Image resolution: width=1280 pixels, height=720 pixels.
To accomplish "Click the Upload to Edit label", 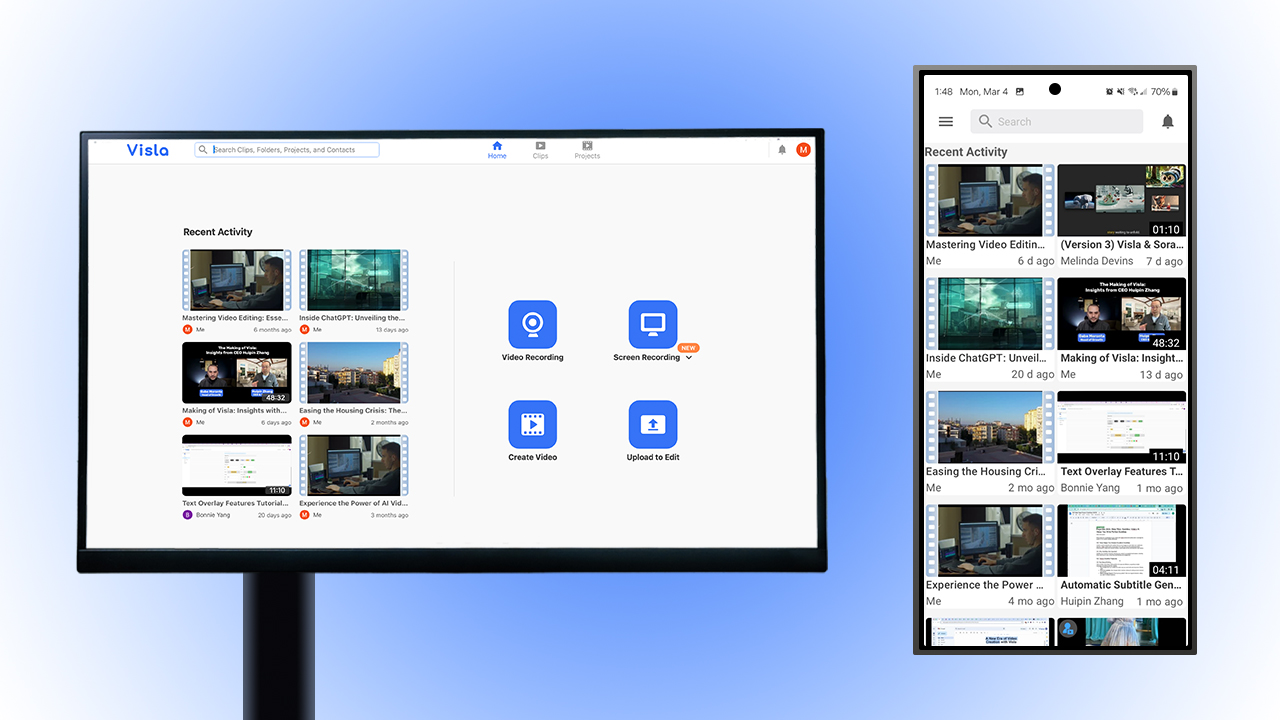I will 653,457.
